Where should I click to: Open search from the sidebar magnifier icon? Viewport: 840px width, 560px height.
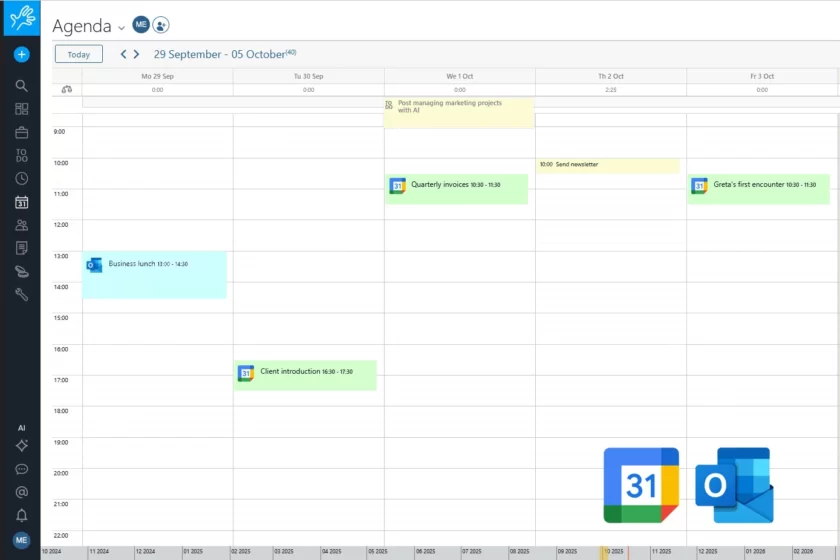coord(21,86)
